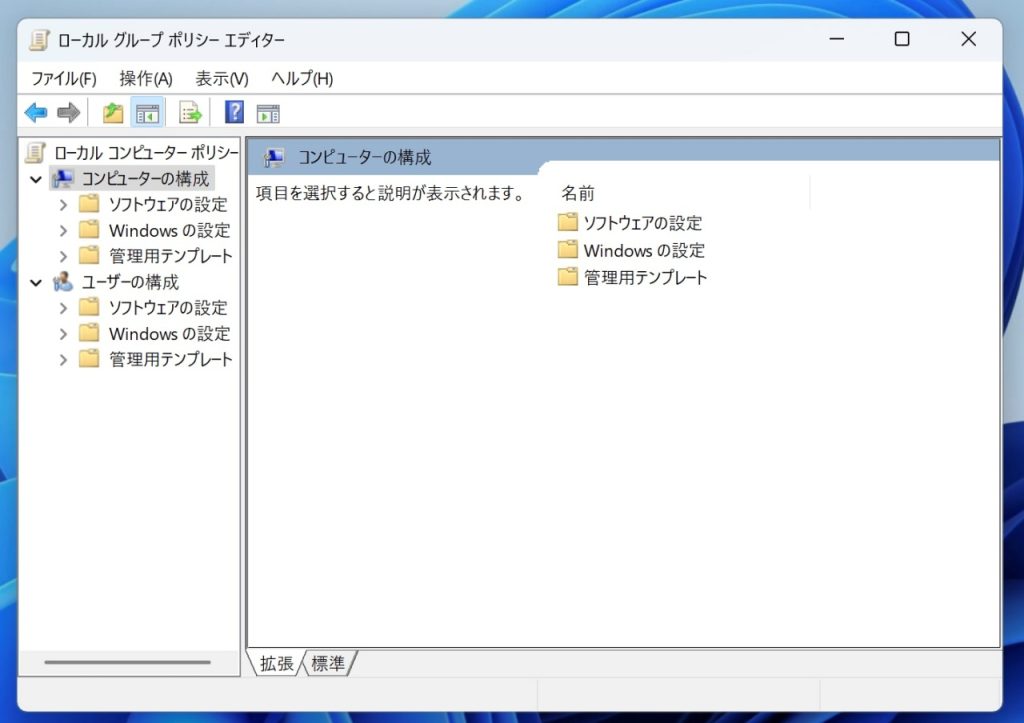Expand Windows の設定 under ユーザーの構成

[63, 333]
